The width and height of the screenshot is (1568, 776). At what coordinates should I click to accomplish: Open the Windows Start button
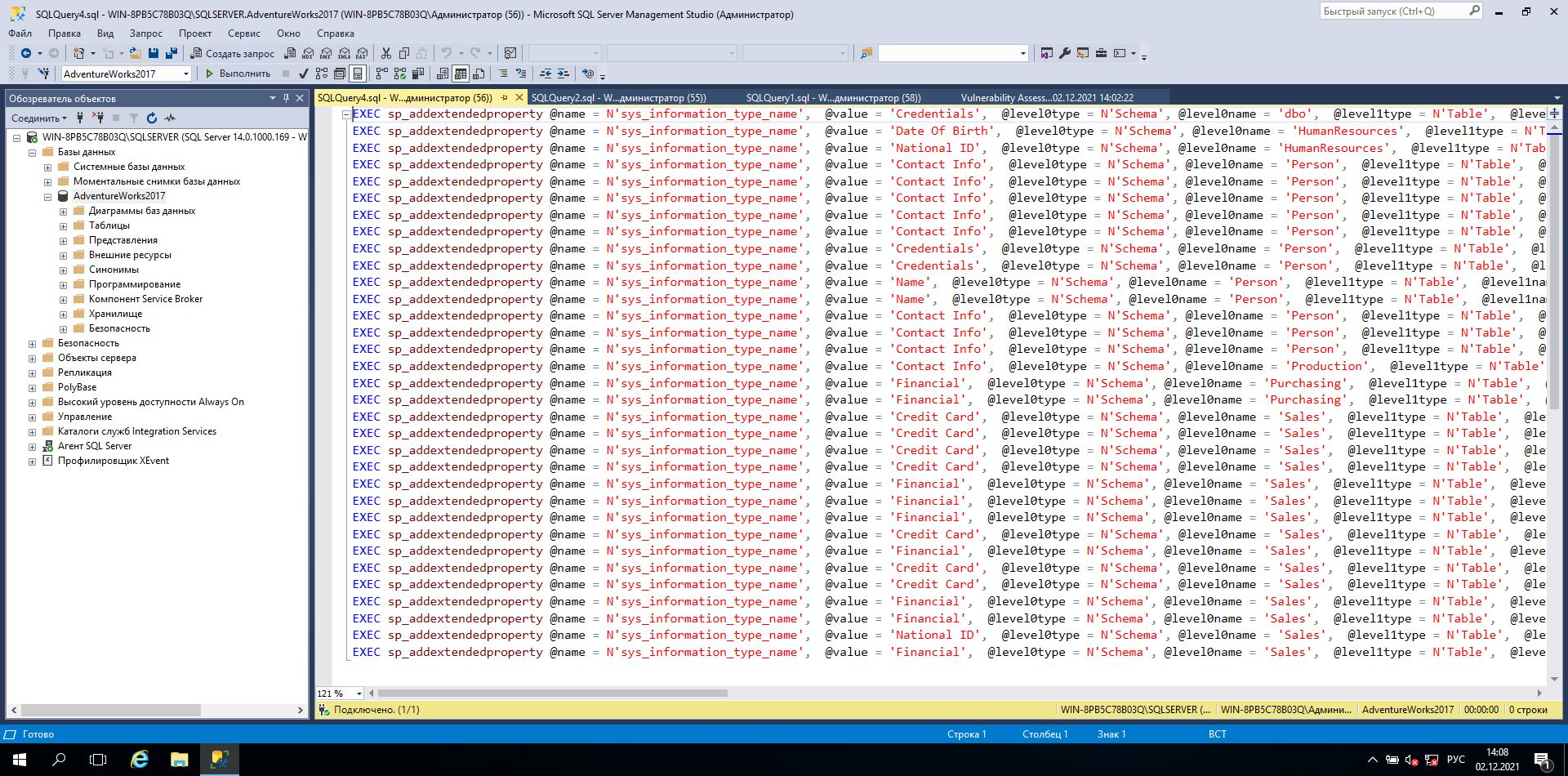click(x=20, y=760)
